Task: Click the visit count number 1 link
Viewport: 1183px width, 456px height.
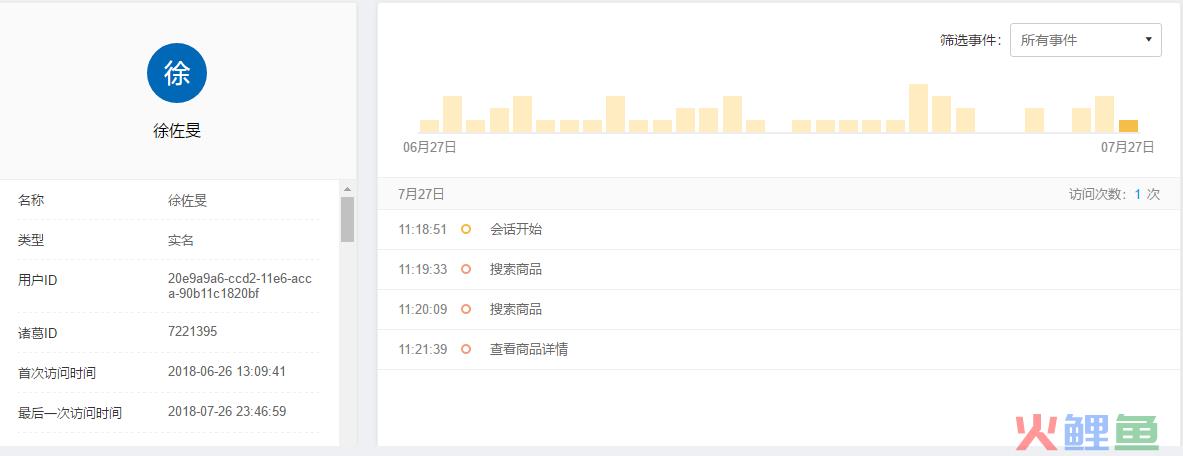Action: [1138, 194]
